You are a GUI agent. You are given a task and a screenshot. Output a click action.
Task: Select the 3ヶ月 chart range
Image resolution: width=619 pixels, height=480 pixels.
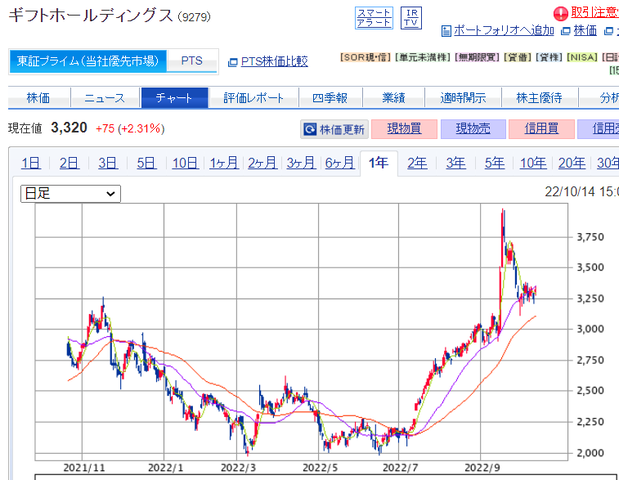301,163
